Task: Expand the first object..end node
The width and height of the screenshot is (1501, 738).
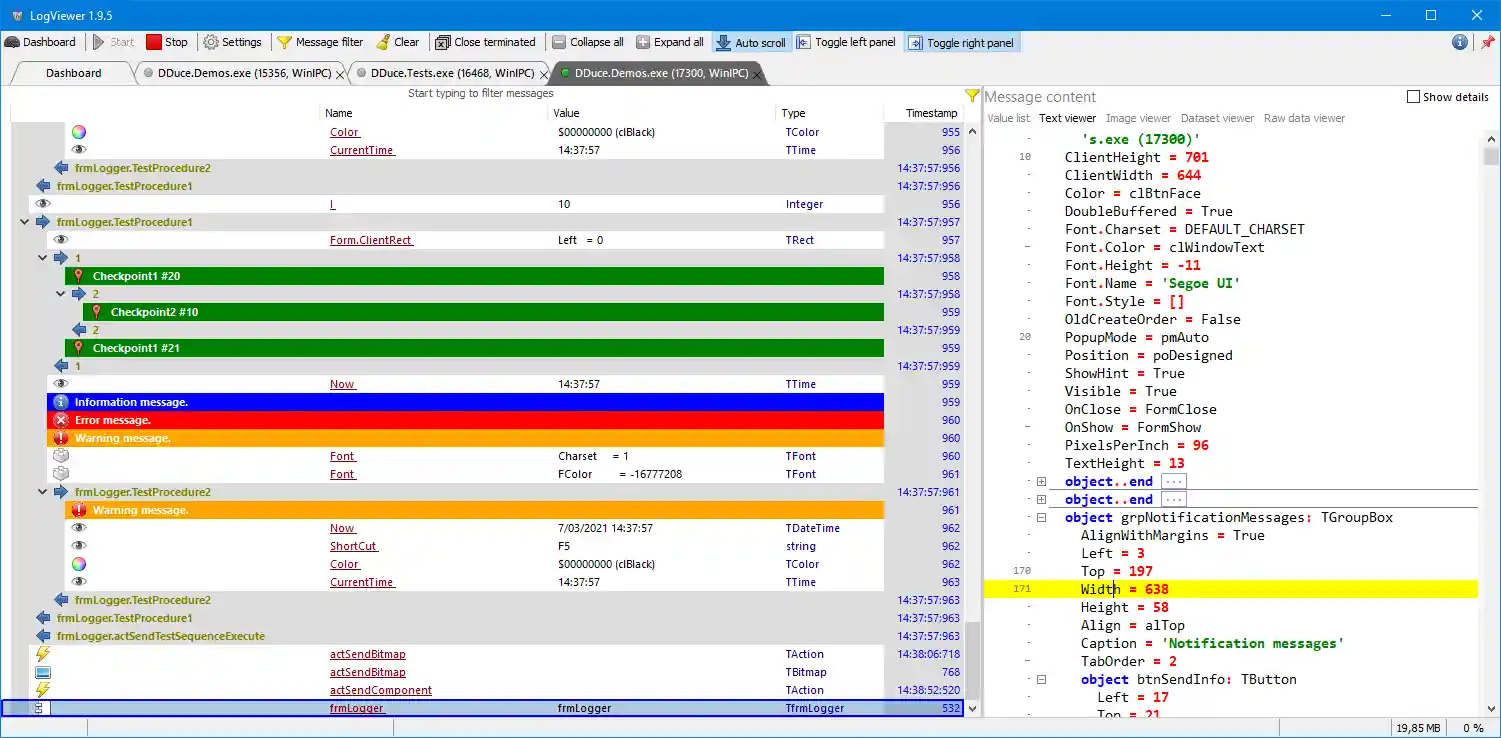Action: coord(1041,481)
